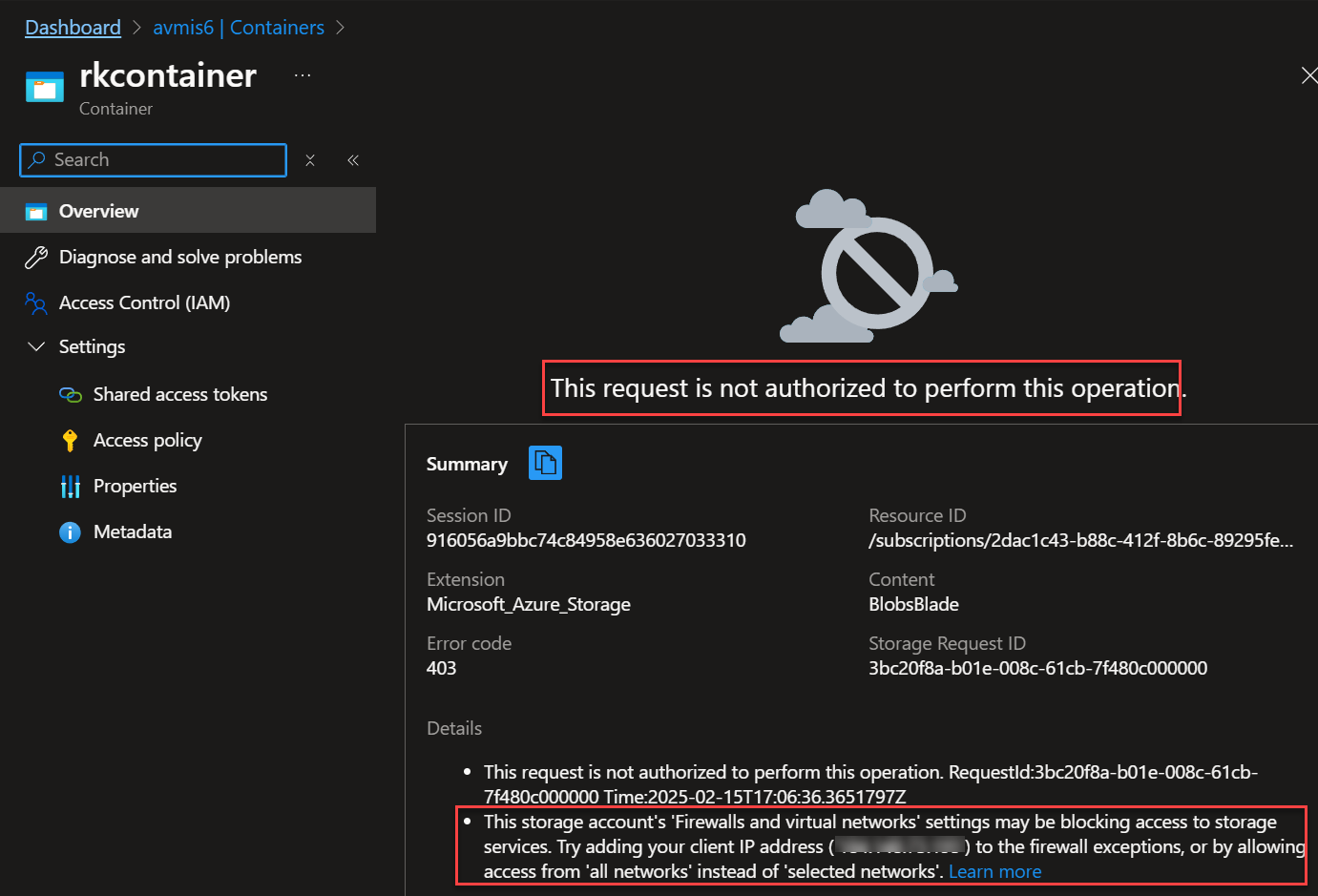Click the rkcontainer container icon
Viewport: 1318px width, 896px height.
point(45,87)
